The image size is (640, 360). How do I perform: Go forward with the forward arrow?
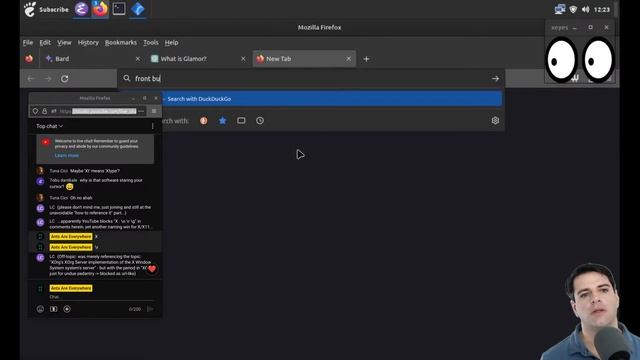[x=48, y=78]
